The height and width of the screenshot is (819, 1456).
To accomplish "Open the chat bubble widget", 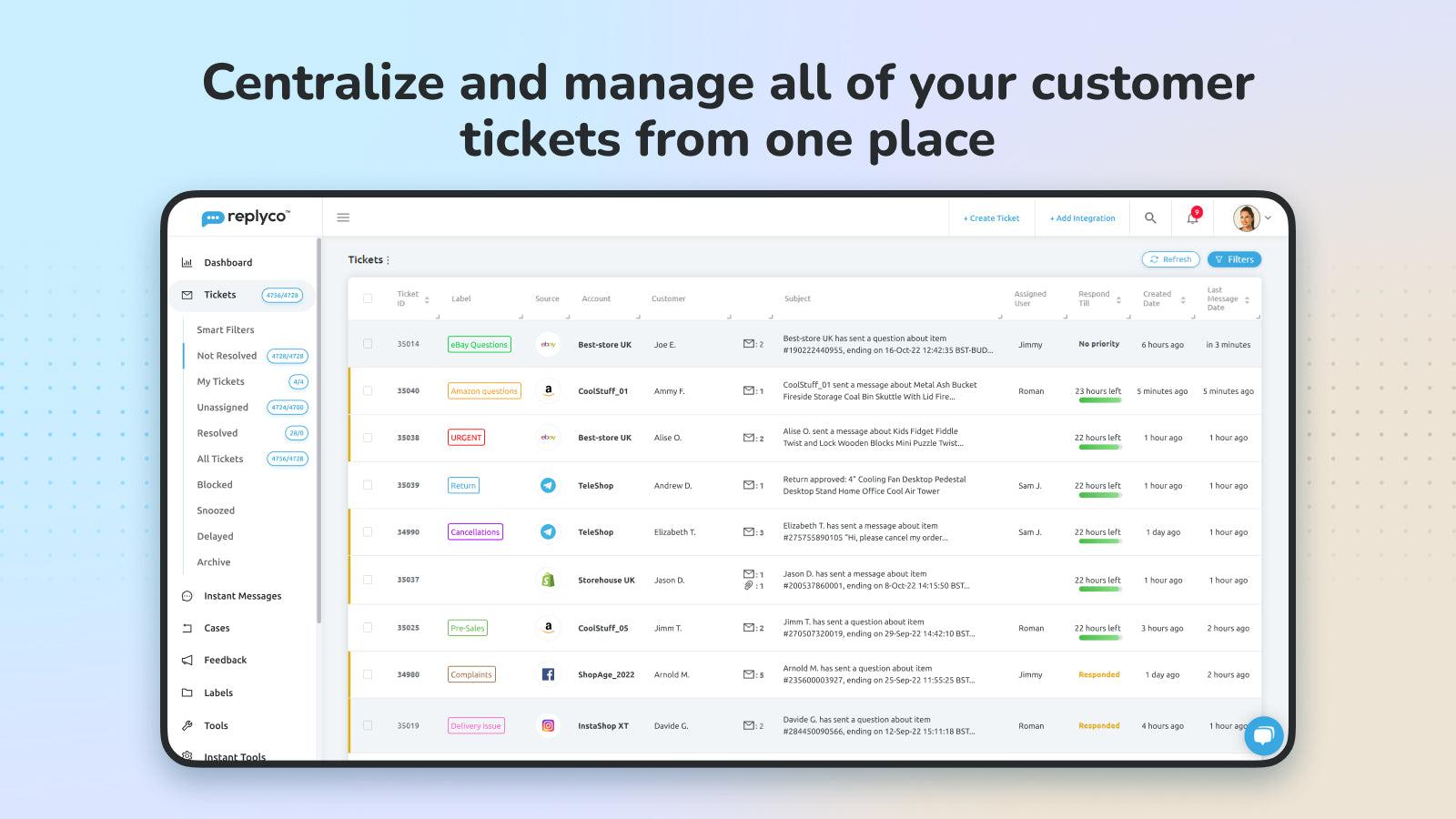I will tap(1263, 735).
